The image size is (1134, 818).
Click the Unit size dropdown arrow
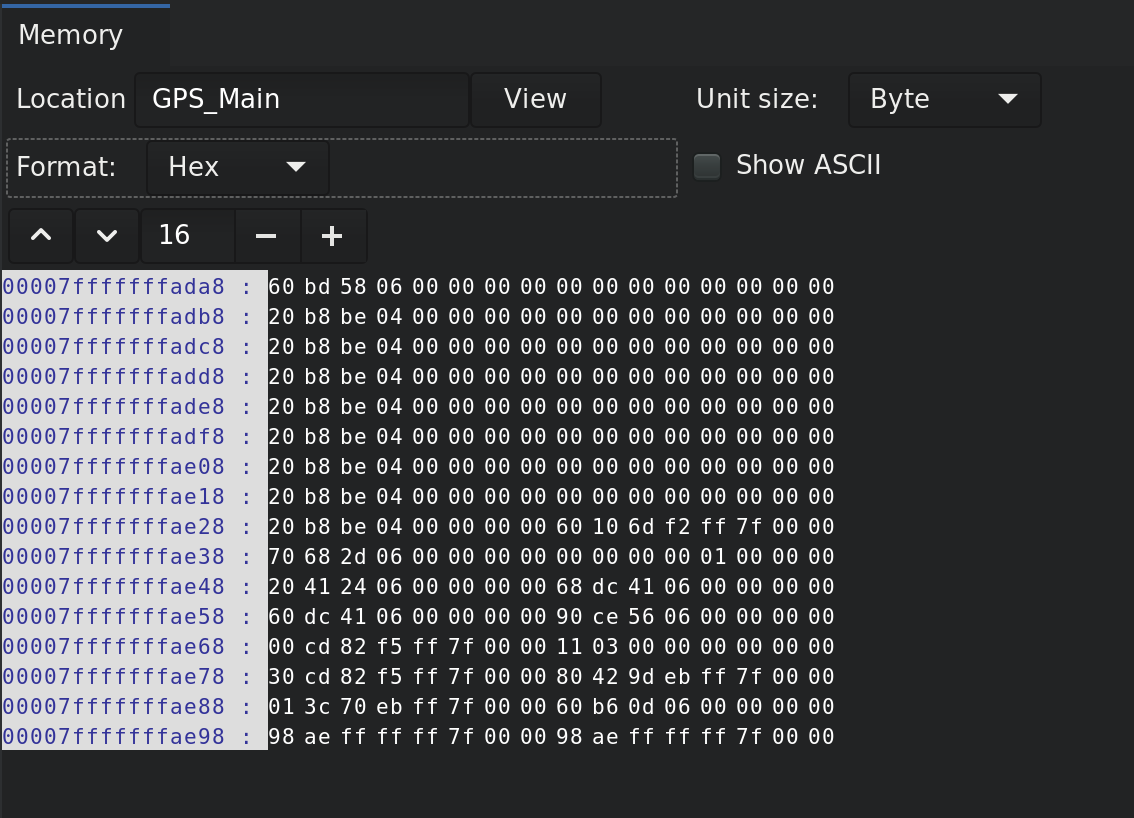1007,98
